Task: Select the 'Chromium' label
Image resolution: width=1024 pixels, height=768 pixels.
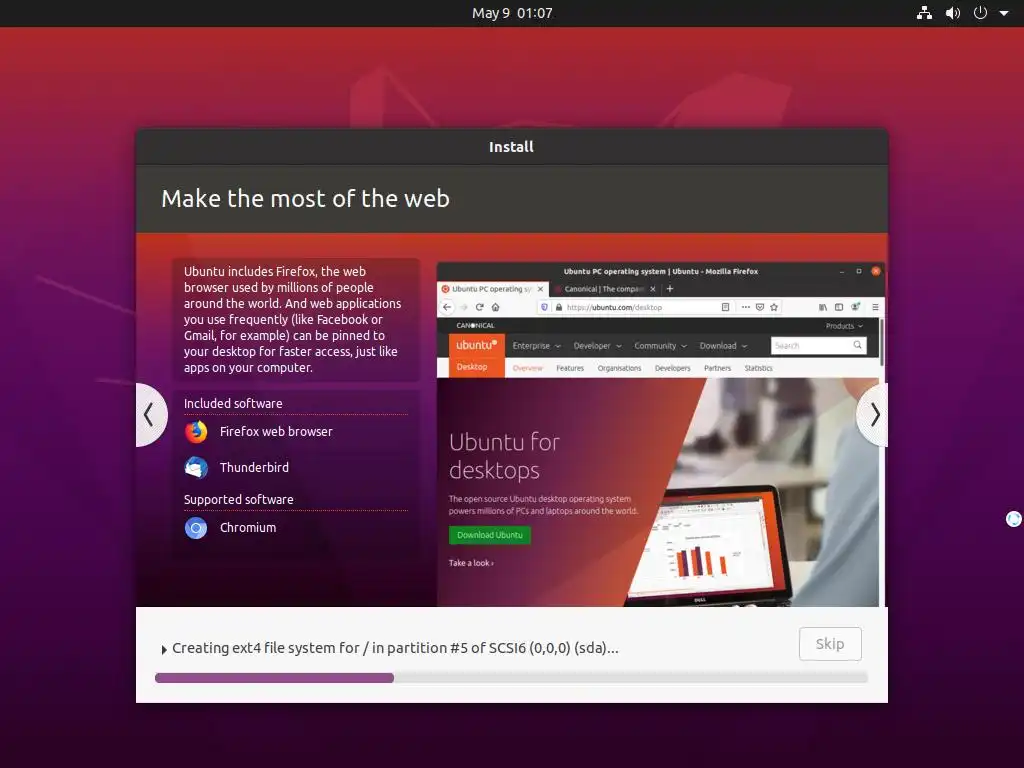Action: (248, 528)
